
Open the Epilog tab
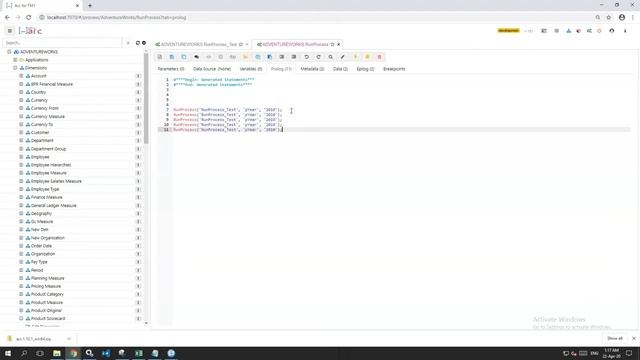pyautogui.click(x=365, y=69)
